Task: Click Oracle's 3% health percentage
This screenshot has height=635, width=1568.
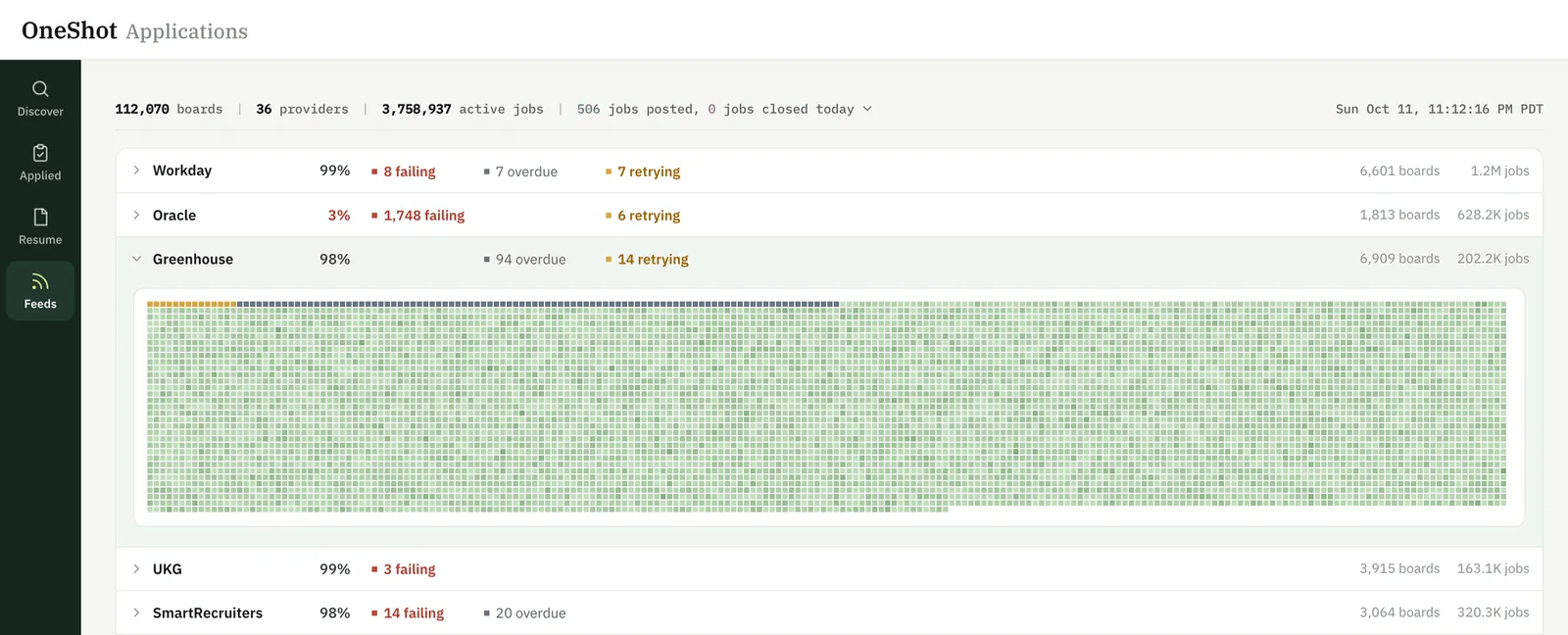Action: [x=339, y=215]
